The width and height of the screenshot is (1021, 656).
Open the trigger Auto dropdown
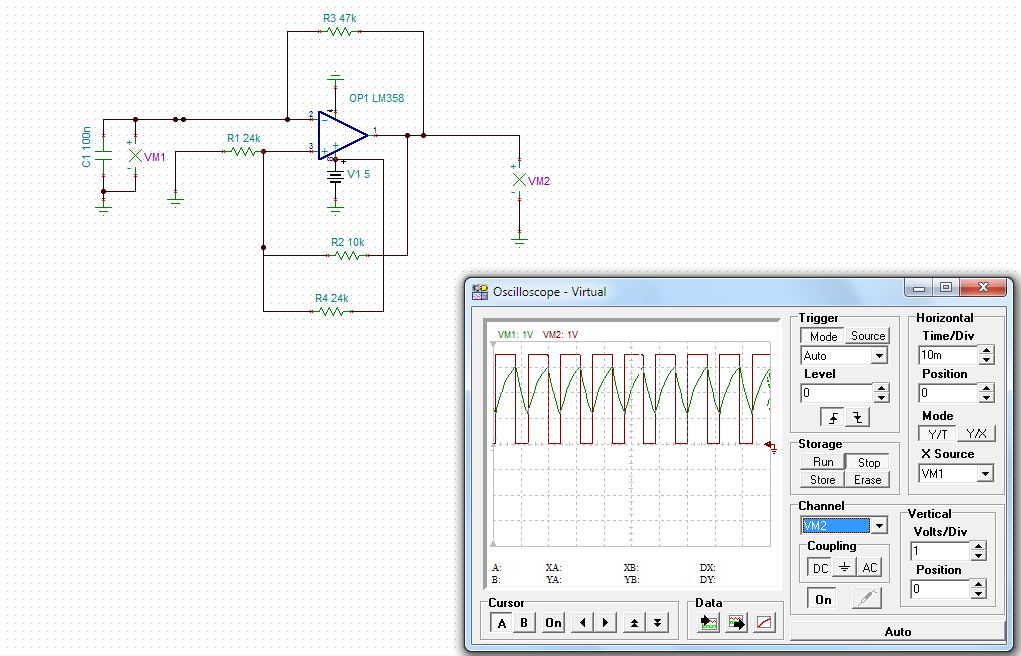(x=879, y=356)
